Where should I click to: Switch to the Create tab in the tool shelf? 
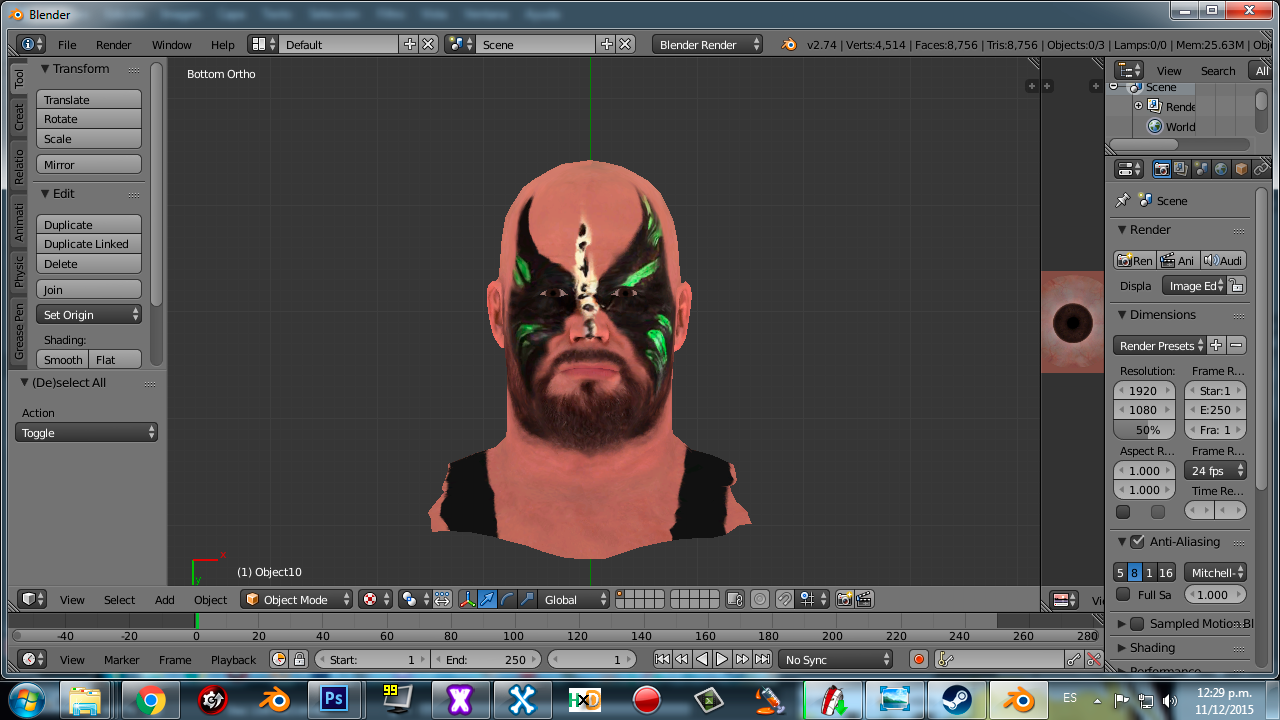[18, 116]
